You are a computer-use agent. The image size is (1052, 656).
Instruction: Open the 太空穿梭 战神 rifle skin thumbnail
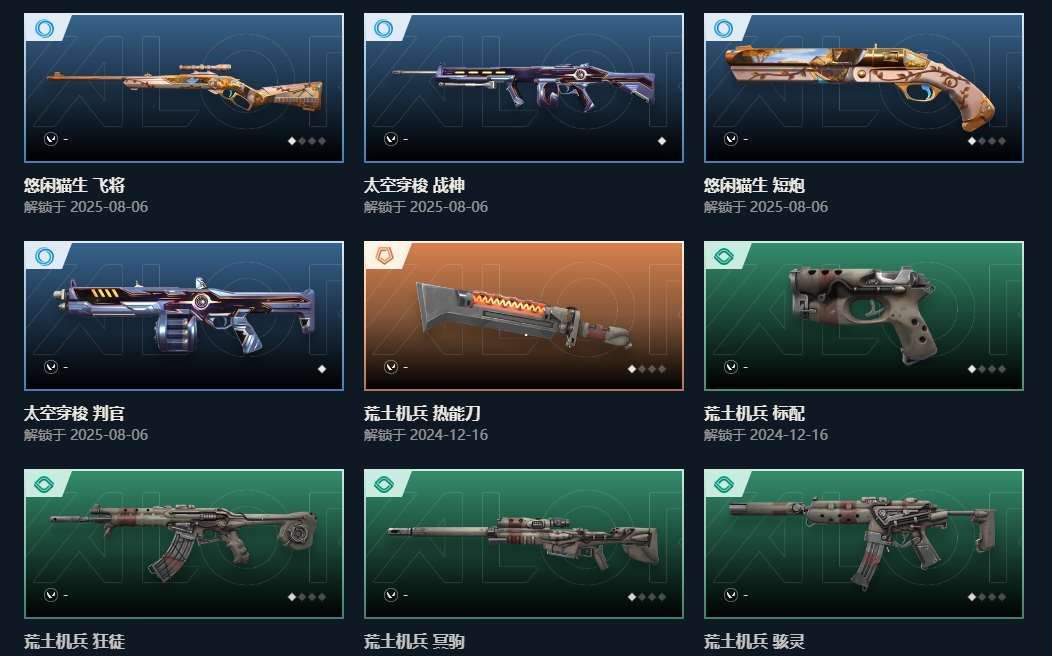524,88
